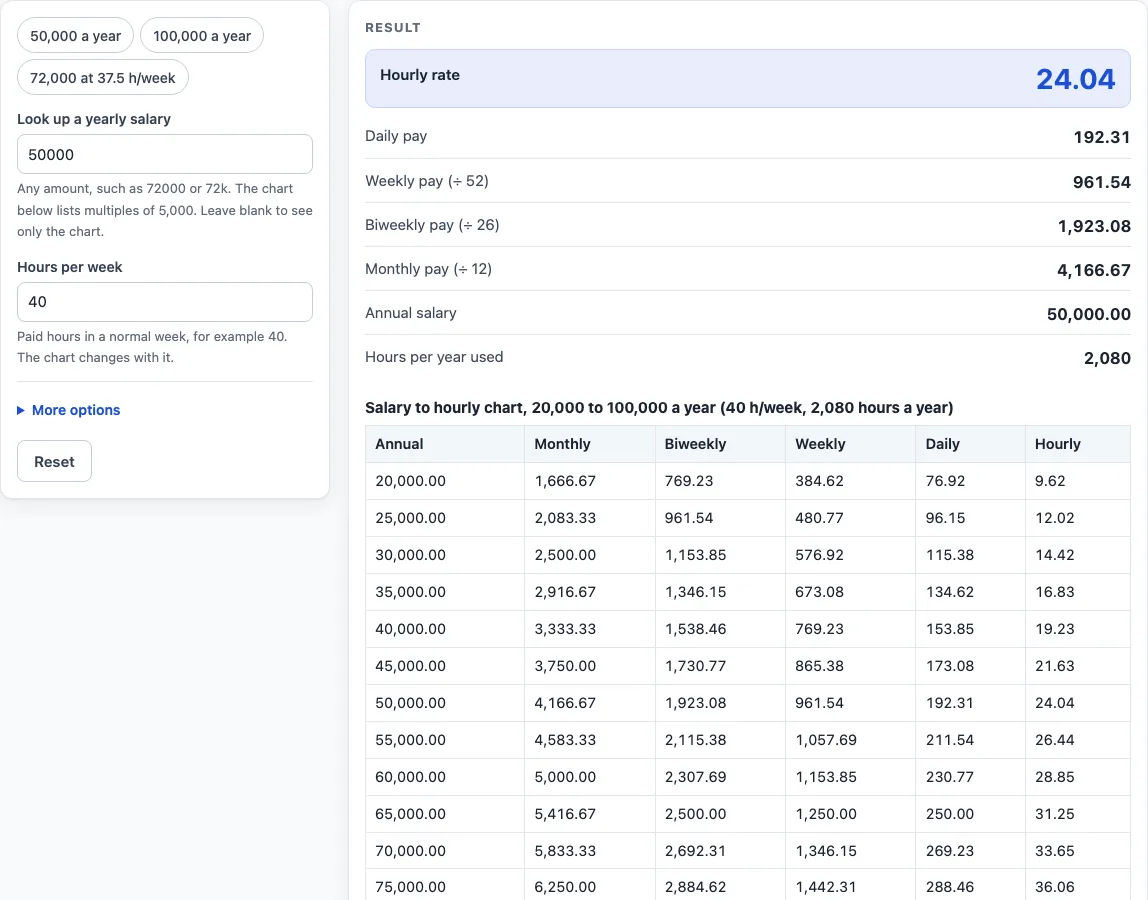Screen dimensions: 1148x900
Task: Click the 2,080 hours per year value
Action: [x=1107, y=358]
